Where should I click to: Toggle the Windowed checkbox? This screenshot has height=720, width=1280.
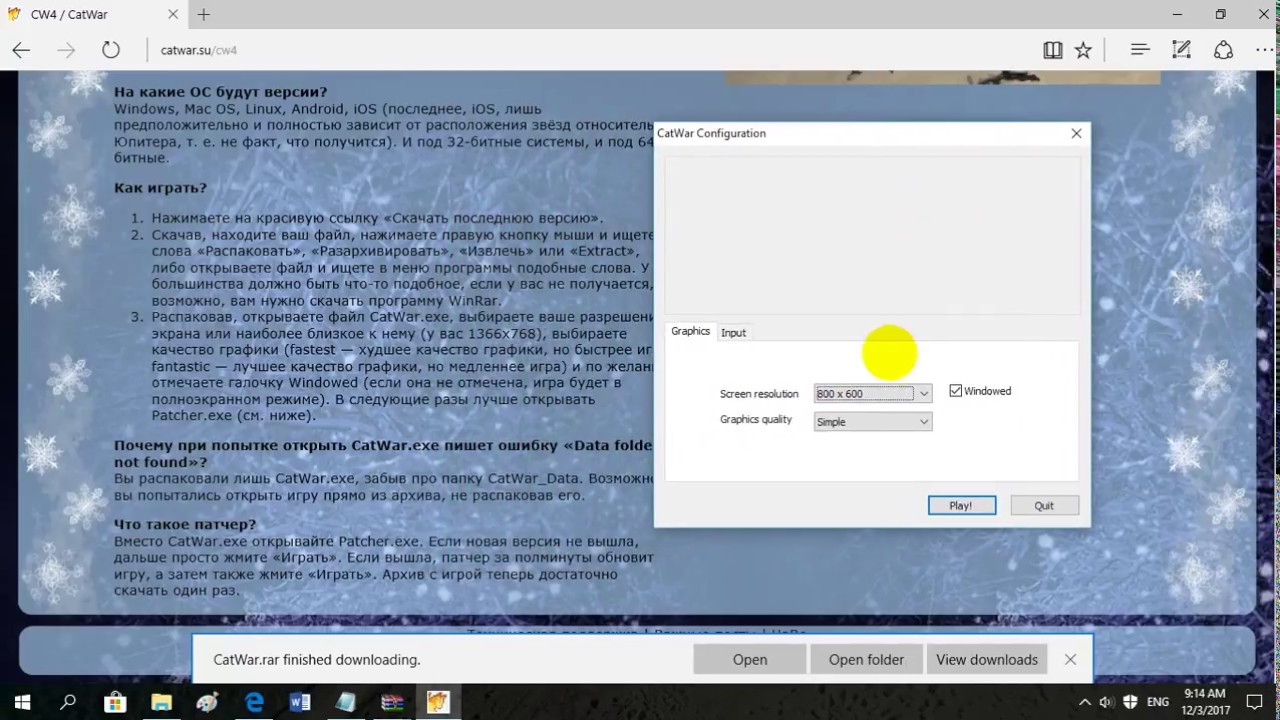click(x=955, y=391)
